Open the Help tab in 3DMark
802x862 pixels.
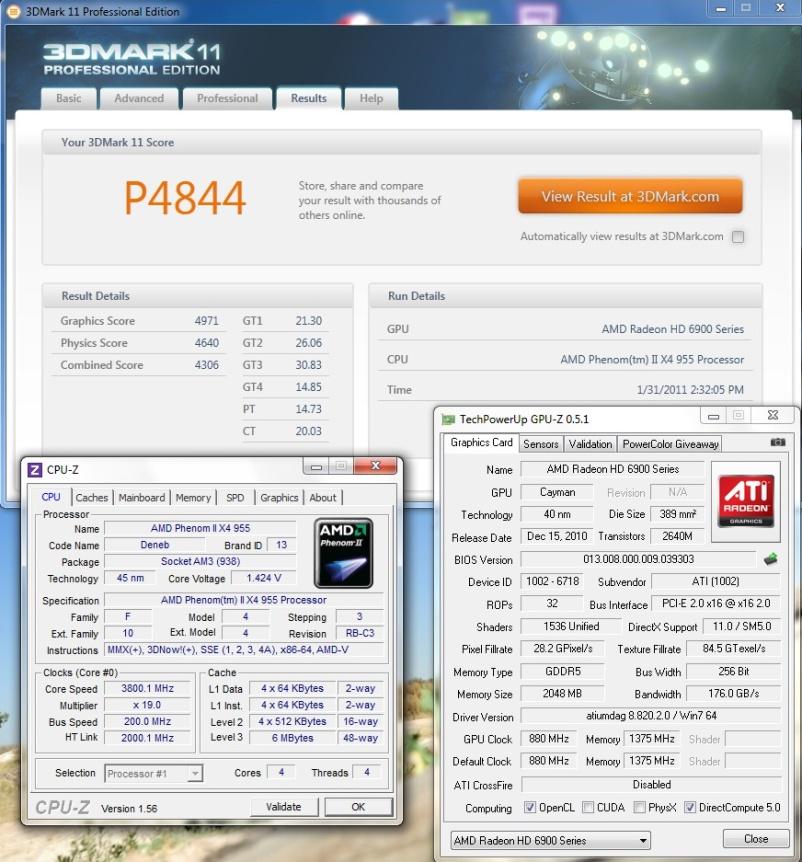(x=371, y=98)
